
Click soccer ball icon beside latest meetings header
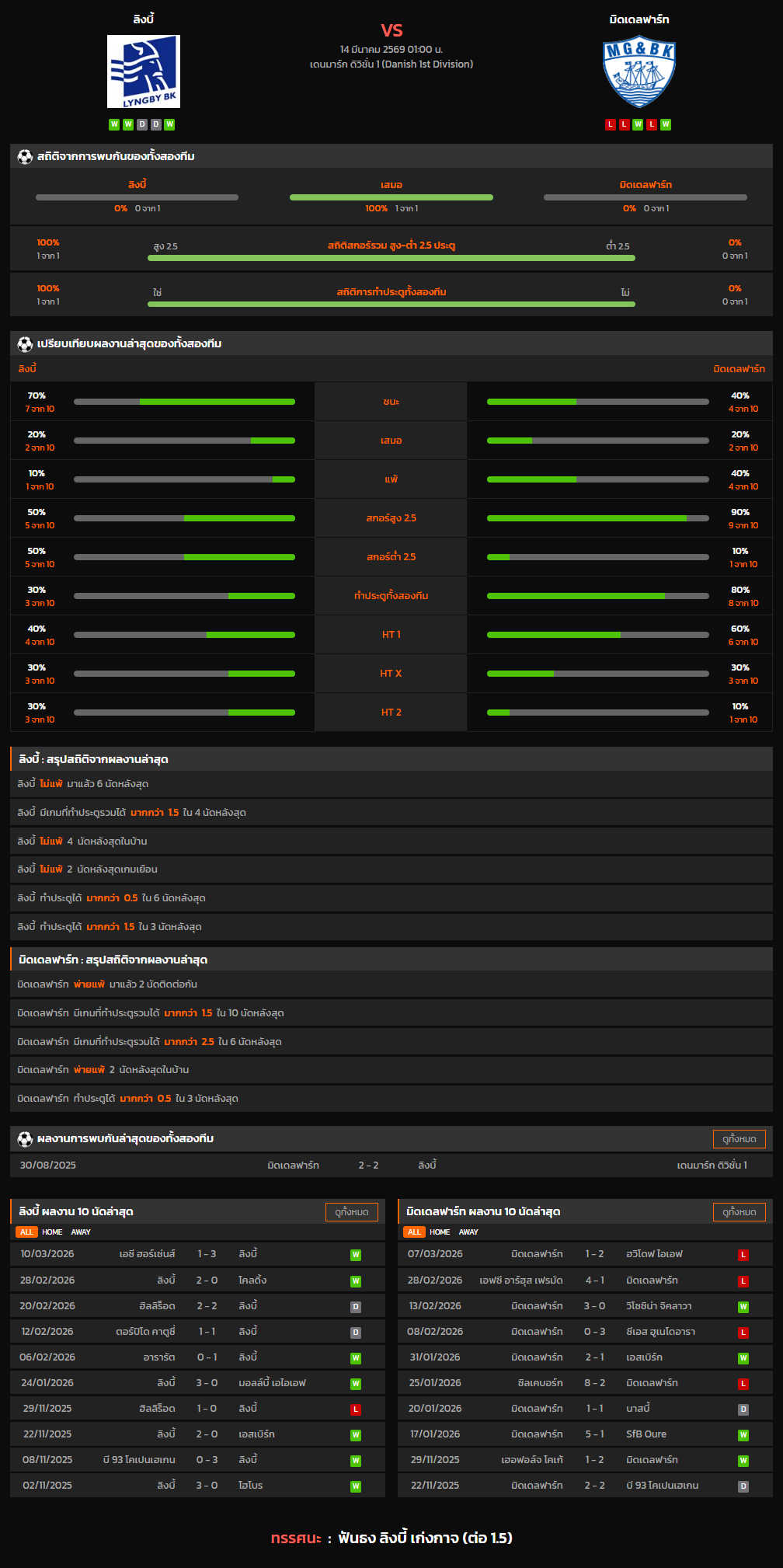coord(25,1138)
